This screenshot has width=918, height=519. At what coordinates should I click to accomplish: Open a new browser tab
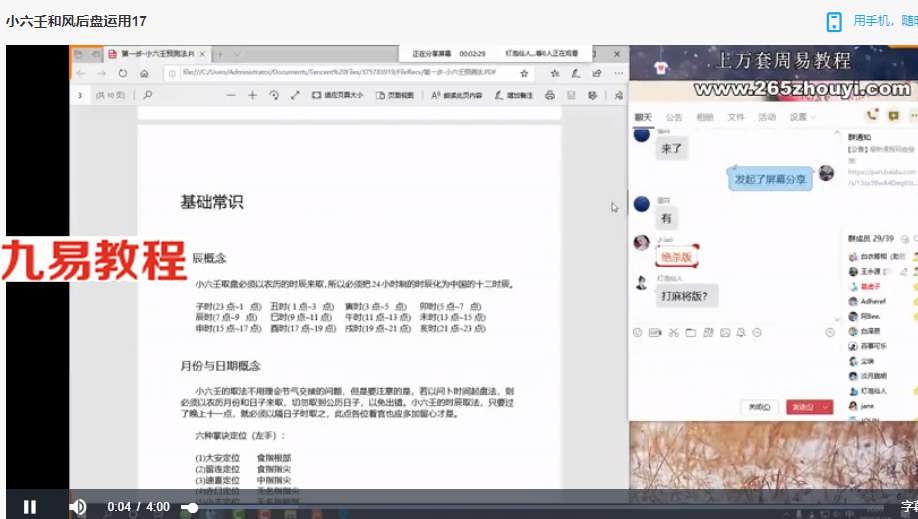coord(220,54)
